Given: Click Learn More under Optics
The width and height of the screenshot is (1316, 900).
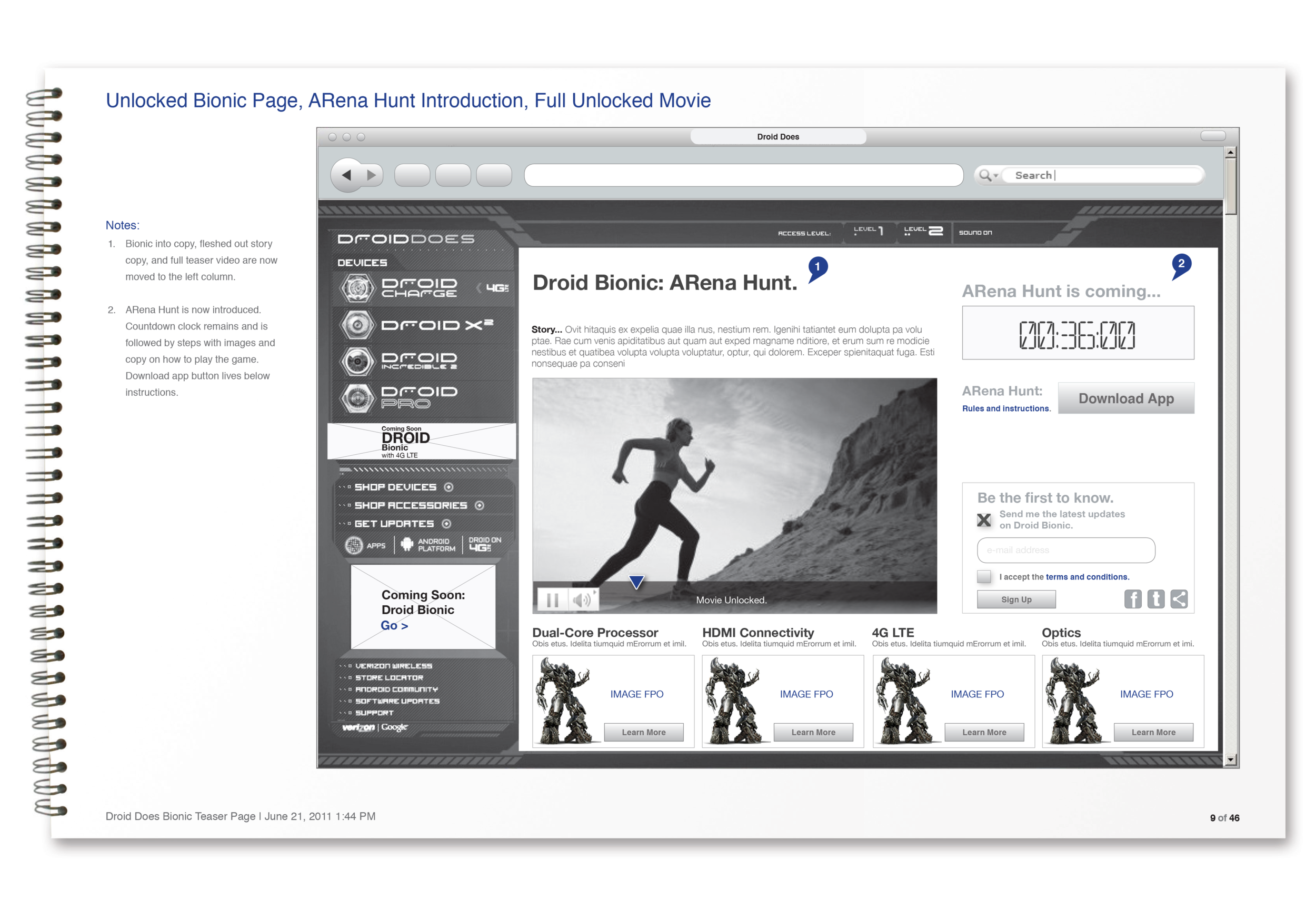Looking at the screenshot, I should tap(1153, 733).
